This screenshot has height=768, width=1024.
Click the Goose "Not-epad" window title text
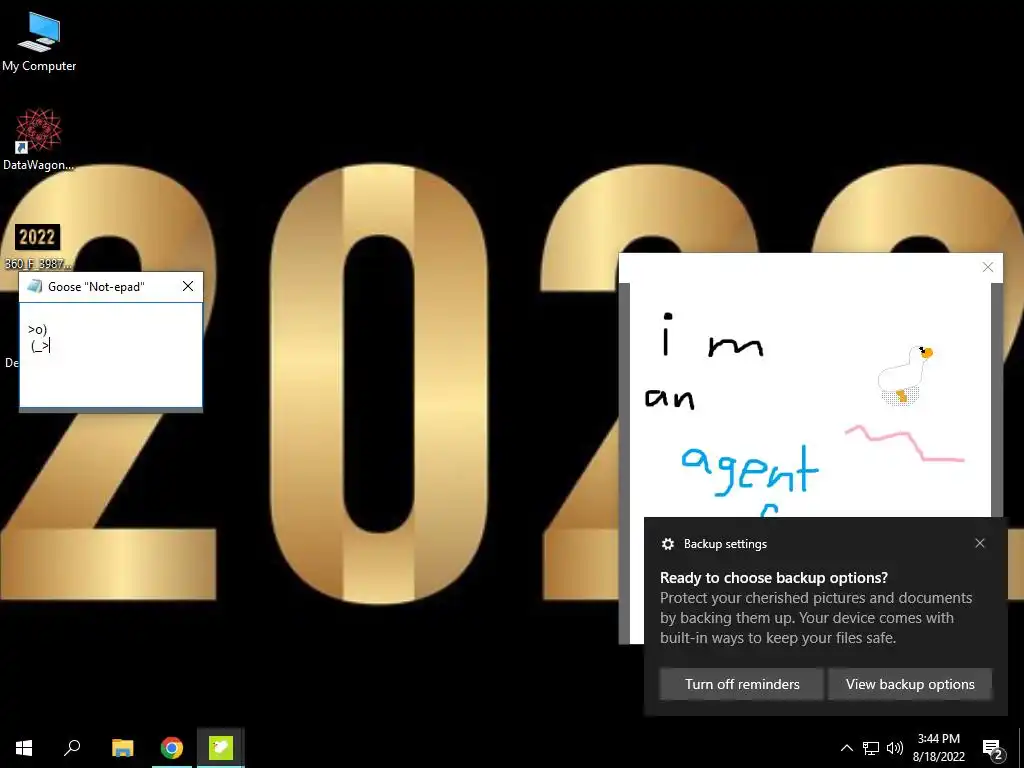point(96,286)
